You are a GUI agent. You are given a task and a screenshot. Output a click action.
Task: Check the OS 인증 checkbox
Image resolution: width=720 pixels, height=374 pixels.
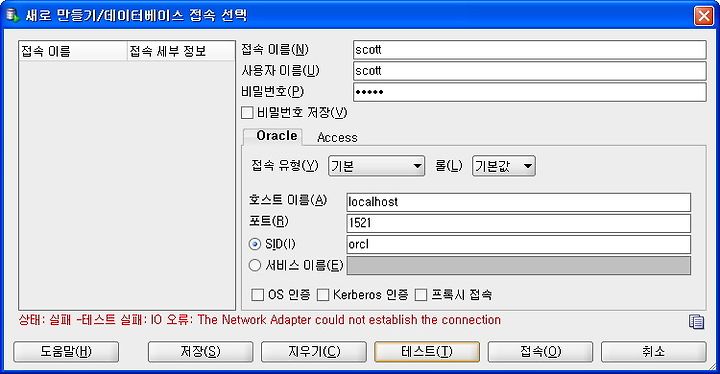(258, 295)
